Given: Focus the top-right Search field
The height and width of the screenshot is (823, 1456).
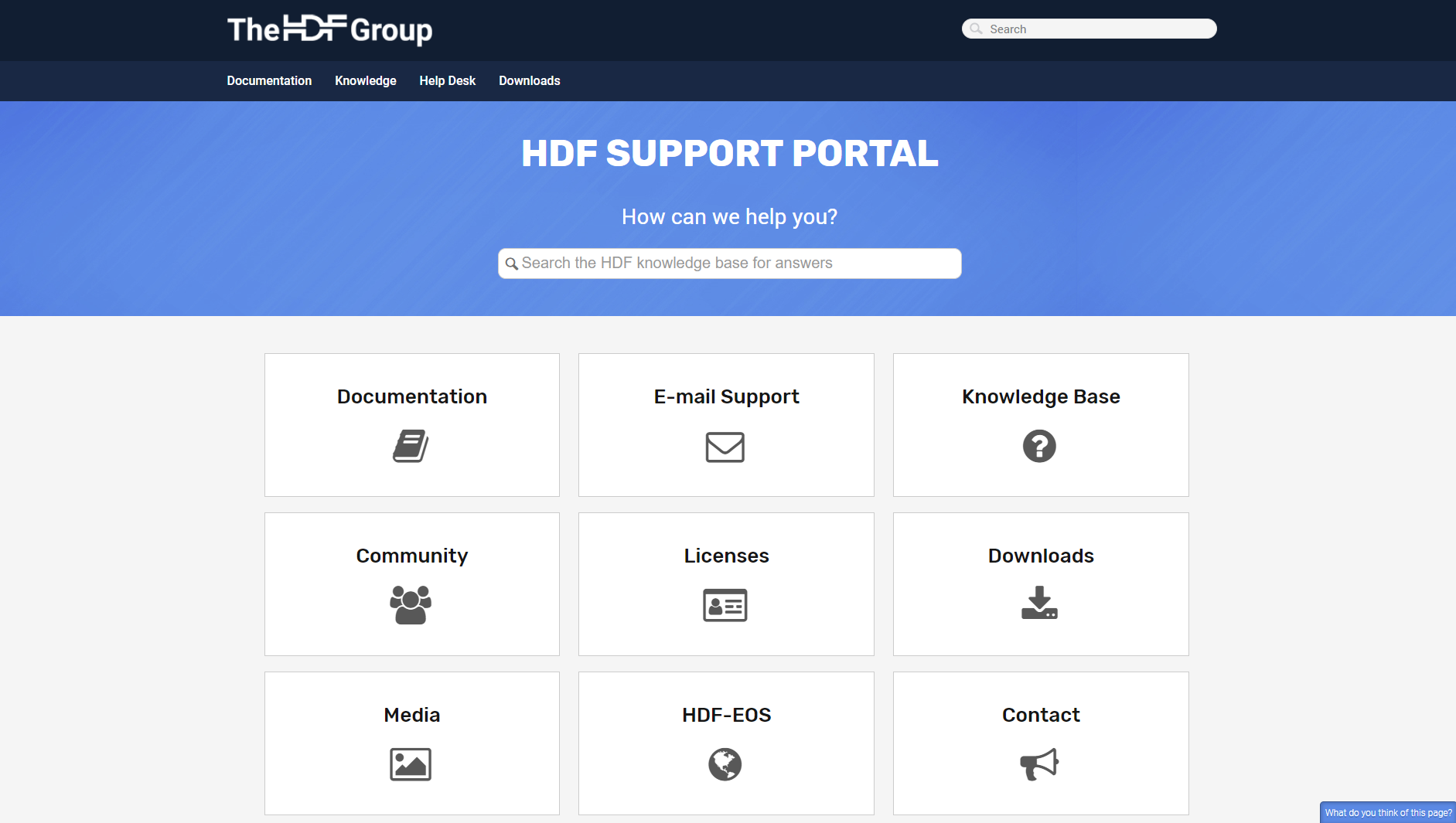Looking at the screenshot, I should (1089, 29).
